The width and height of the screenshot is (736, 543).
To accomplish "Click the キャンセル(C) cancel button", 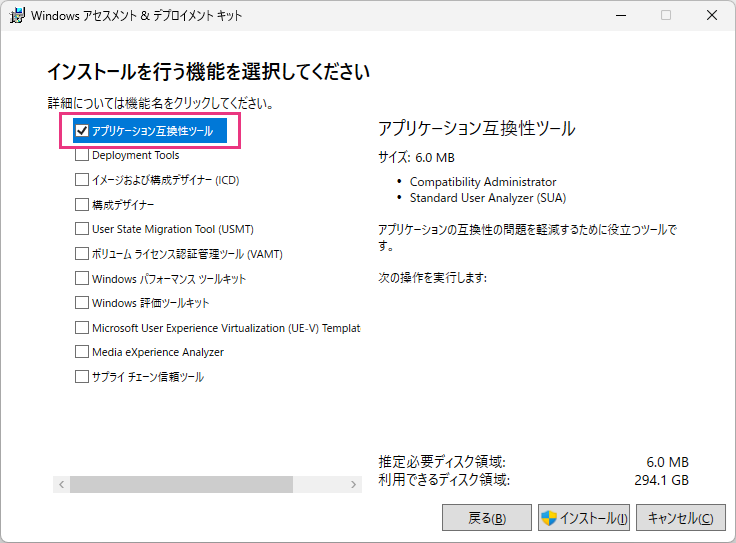I will tap(681, 518).
